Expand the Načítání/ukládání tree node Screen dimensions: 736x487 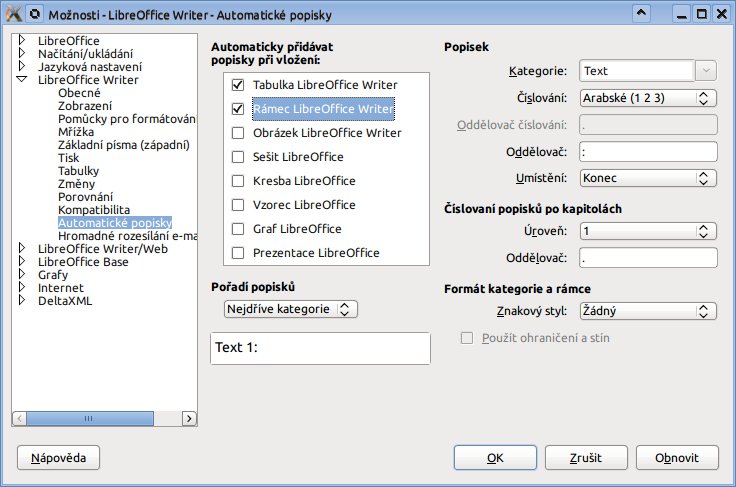[22, 53]
